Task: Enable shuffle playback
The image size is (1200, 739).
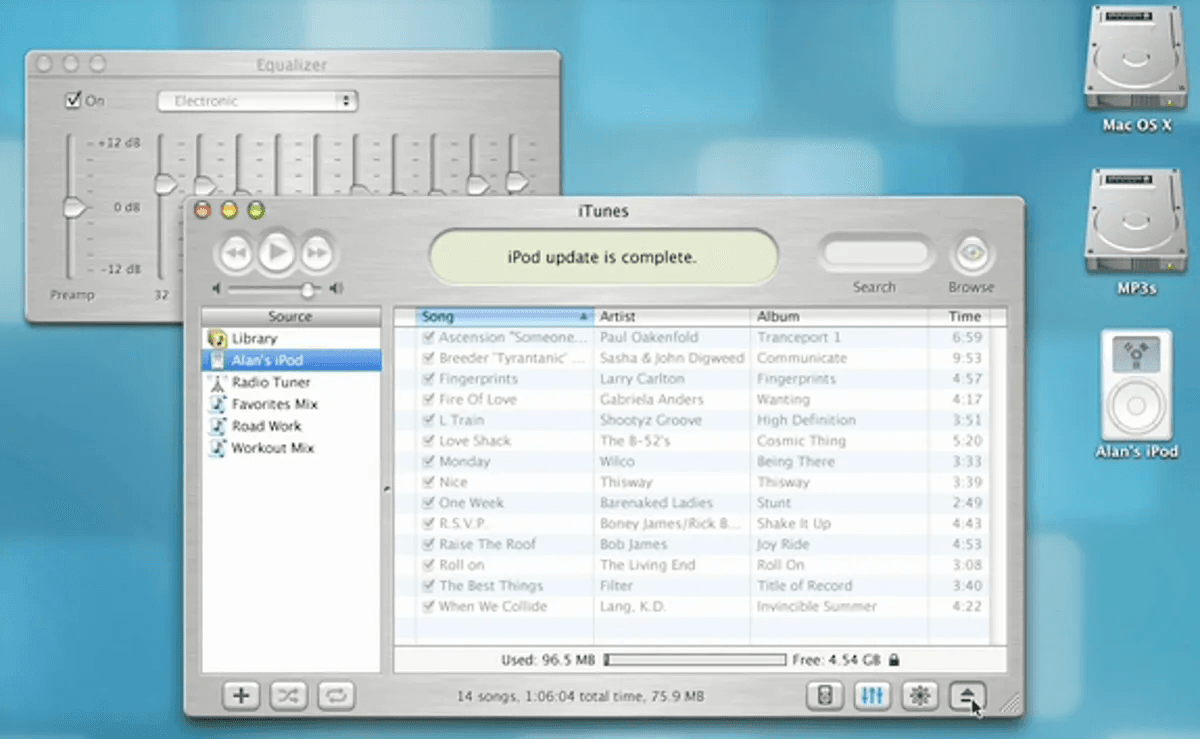Action: click(x=288, y=695)
